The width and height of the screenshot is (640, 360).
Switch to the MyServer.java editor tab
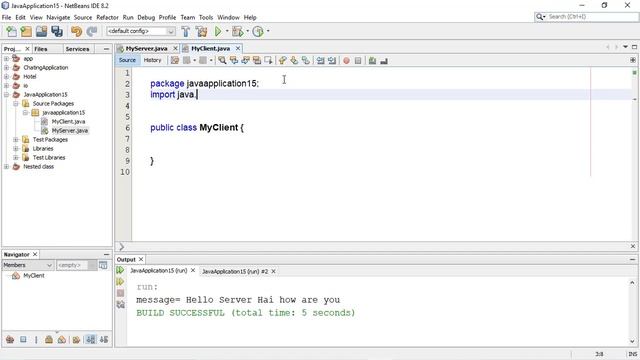146,48
